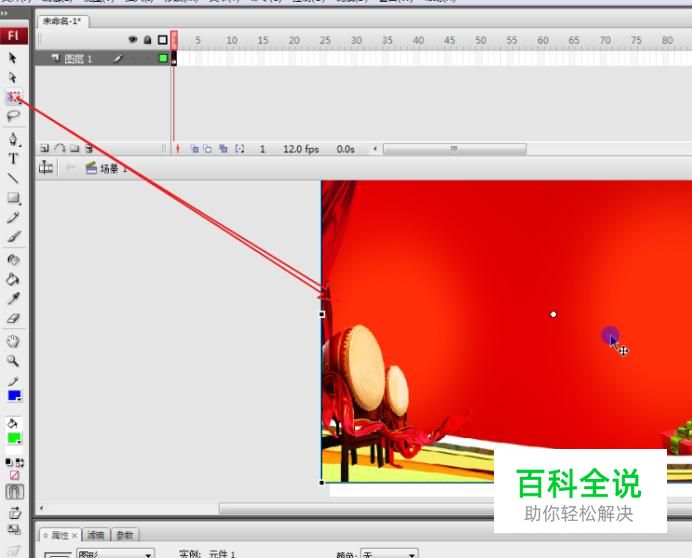Screen dimensions: 692x558
Task: Click the left-middle transform handle
Action: coord(322,314)
